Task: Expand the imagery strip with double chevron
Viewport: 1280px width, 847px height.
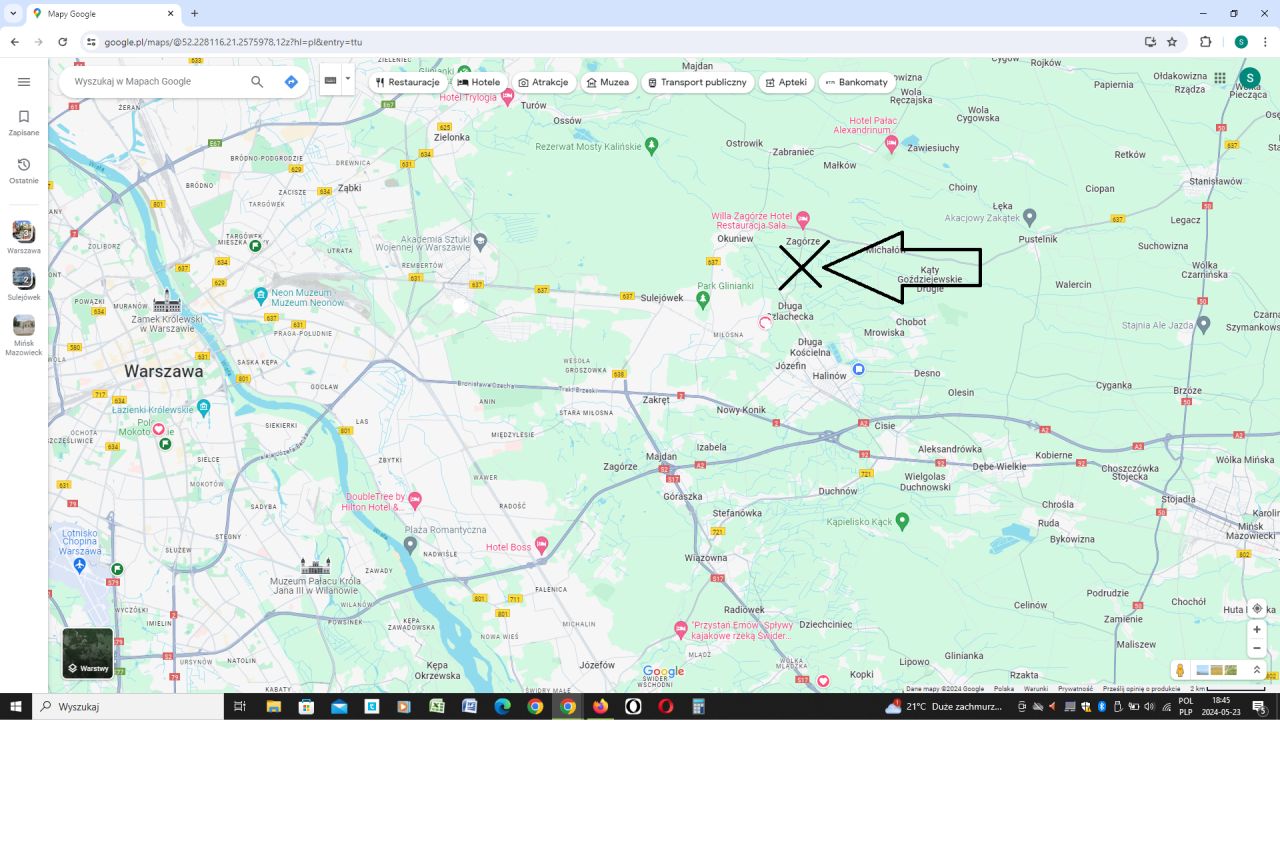Action: tap(1257, 670)
